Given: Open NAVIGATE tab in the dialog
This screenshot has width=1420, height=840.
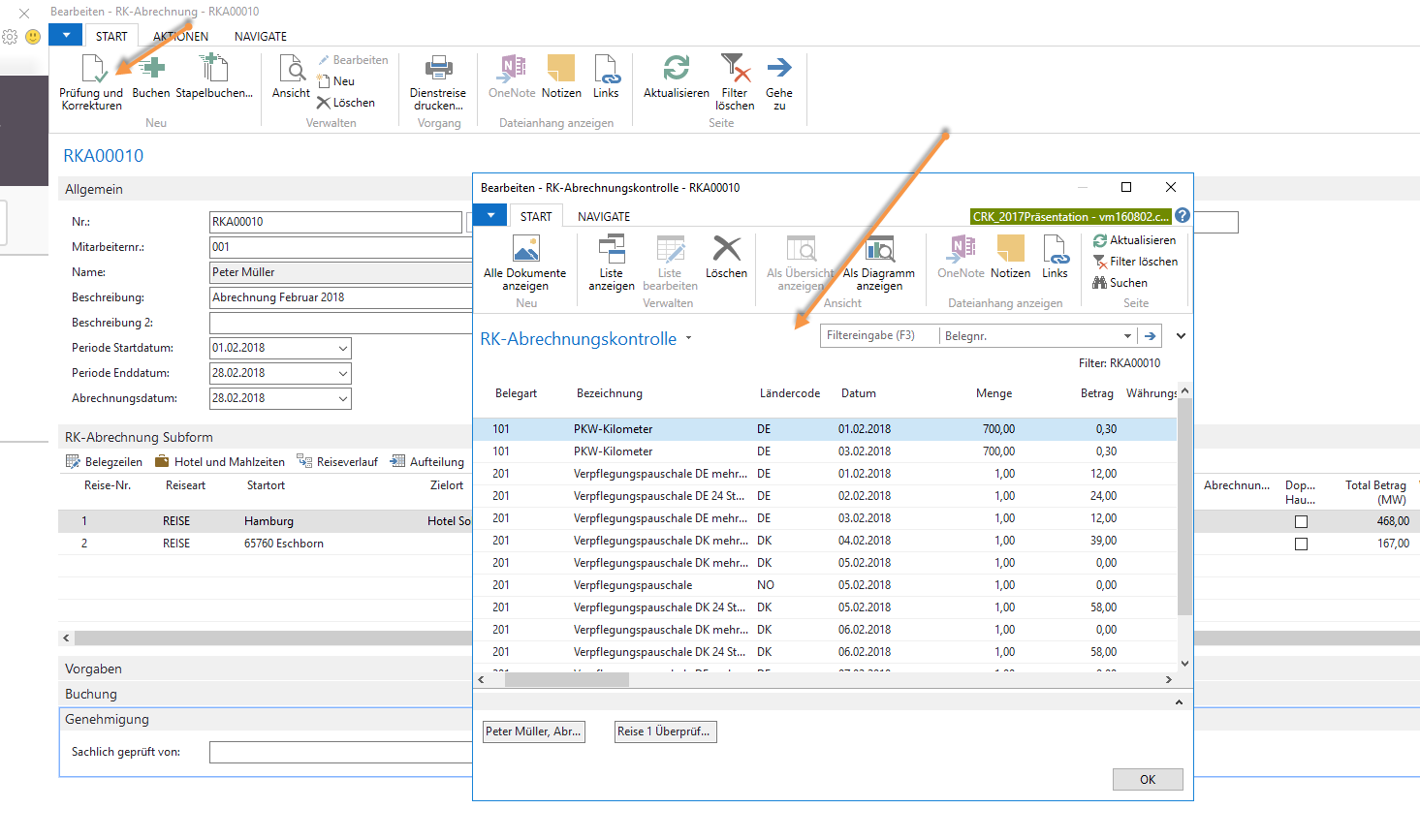Looking at the screenshot, I should (x=603, y=217).
